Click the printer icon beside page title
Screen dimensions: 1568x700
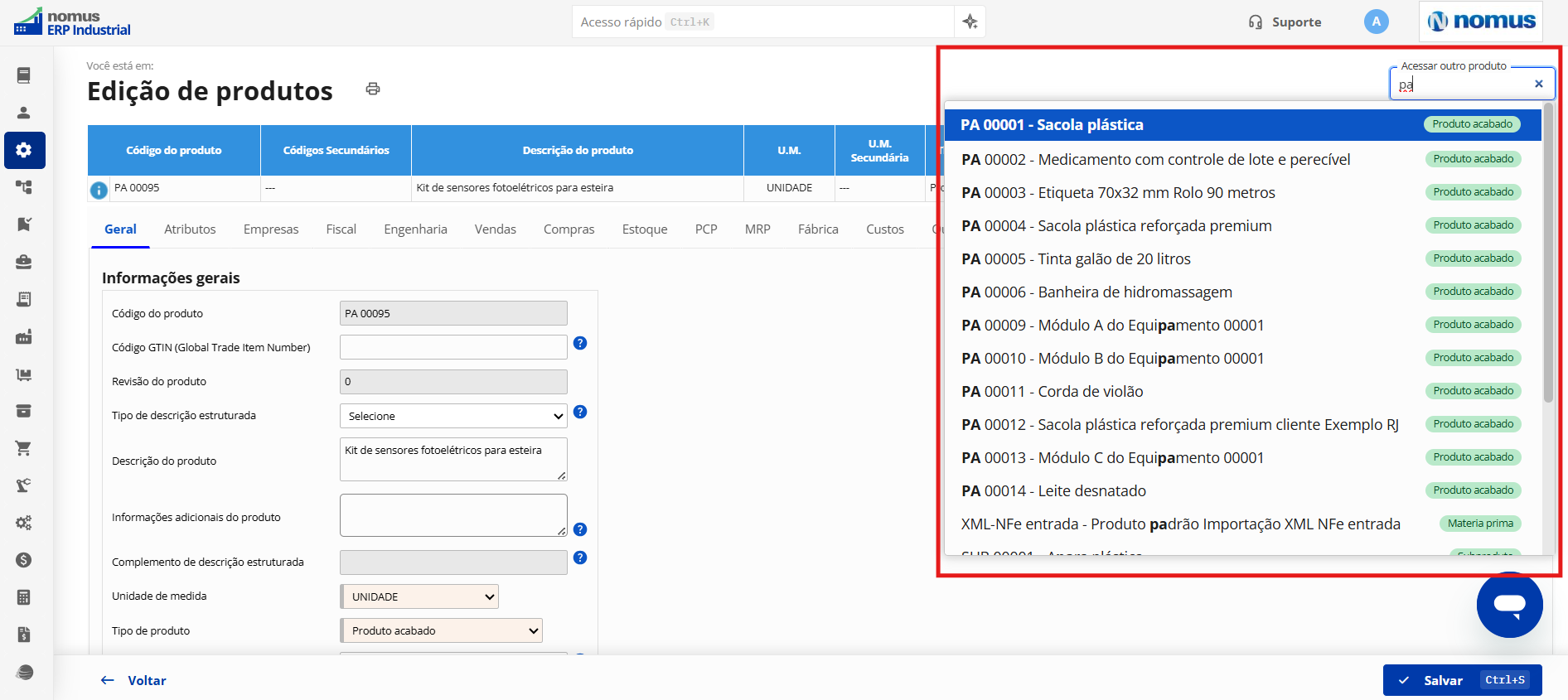pos(373,89)
